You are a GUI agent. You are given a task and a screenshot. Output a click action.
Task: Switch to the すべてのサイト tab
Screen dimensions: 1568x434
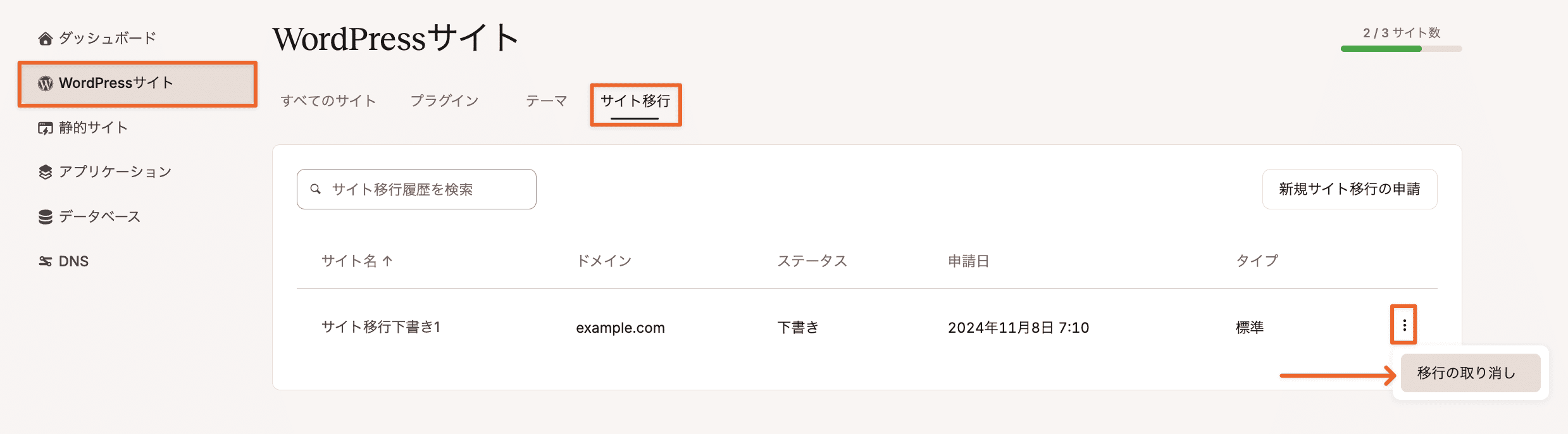(x=328, y=100)
